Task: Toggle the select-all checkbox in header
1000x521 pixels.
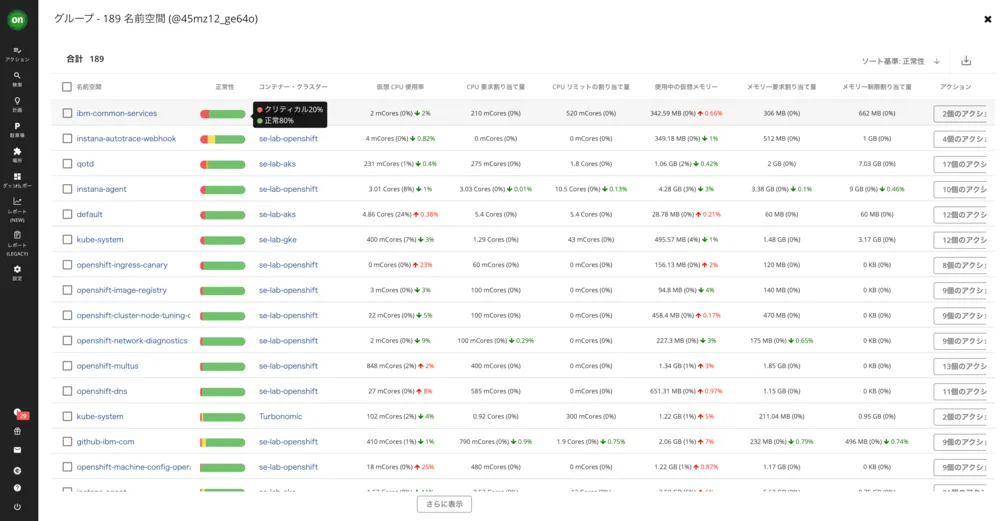Action: pos(67,87)
